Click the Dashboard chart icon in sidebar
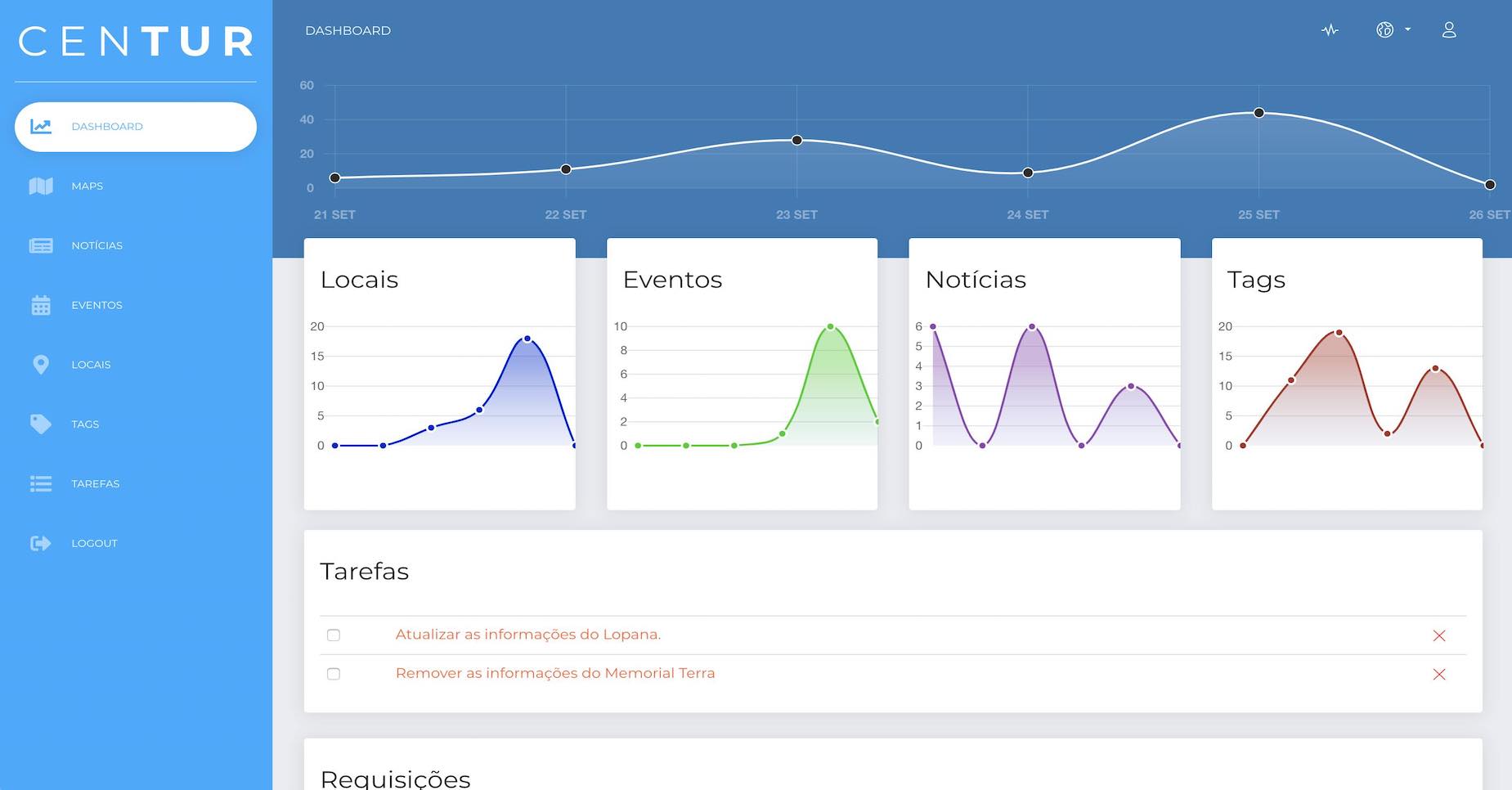Image resolution: width=1512 pixels, height=790 pixels. (41, 127)
